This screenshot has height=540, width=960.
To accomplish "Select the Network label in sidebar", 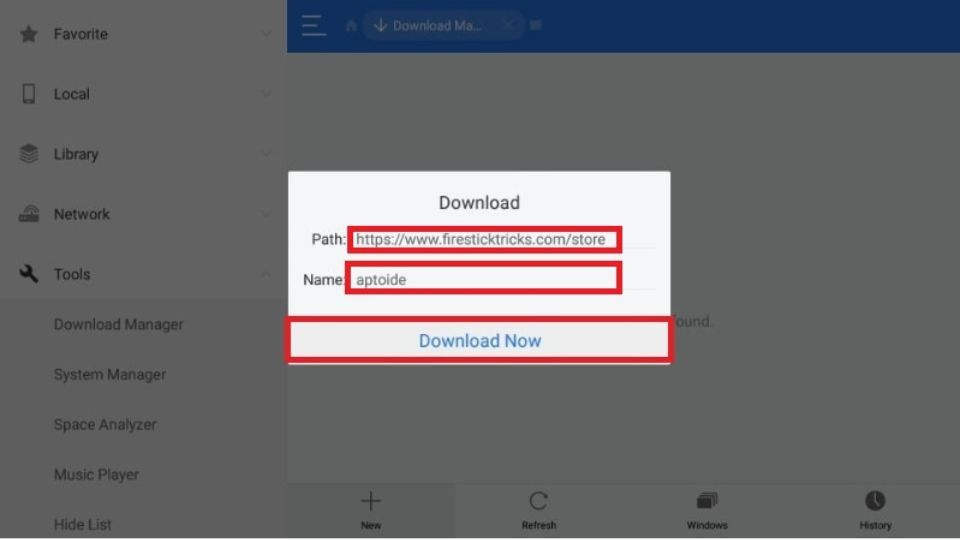I will coord(81,214).
